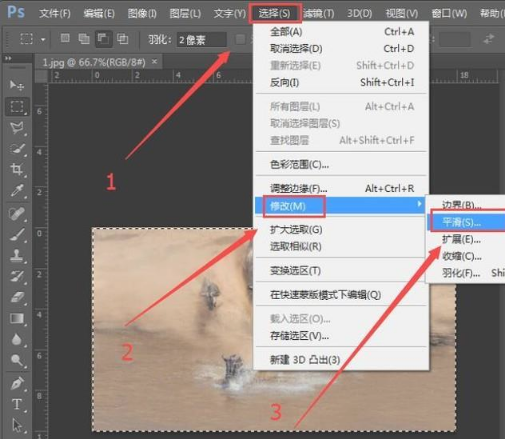
Task: Select the Gradient tool
Action: coord(17,318)
